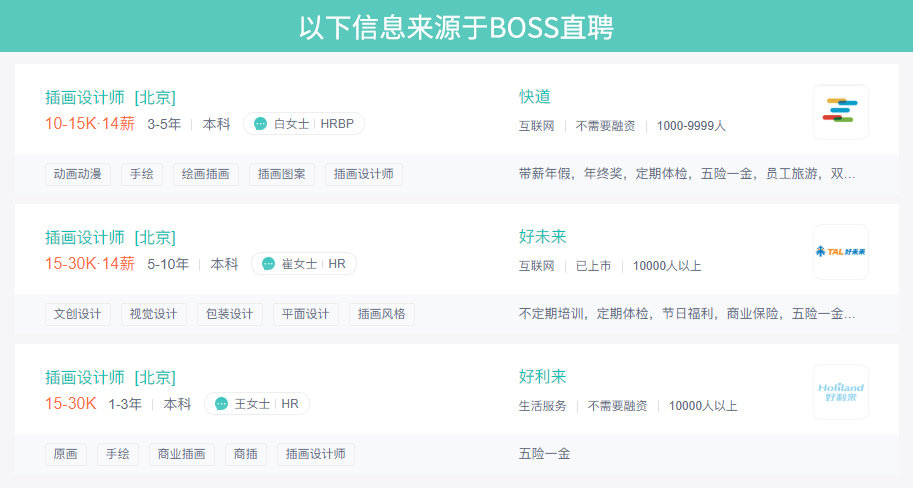Select the 包装设计 skill tag
The height and width of the screenshot is (488, 913).
coord(229,314)
